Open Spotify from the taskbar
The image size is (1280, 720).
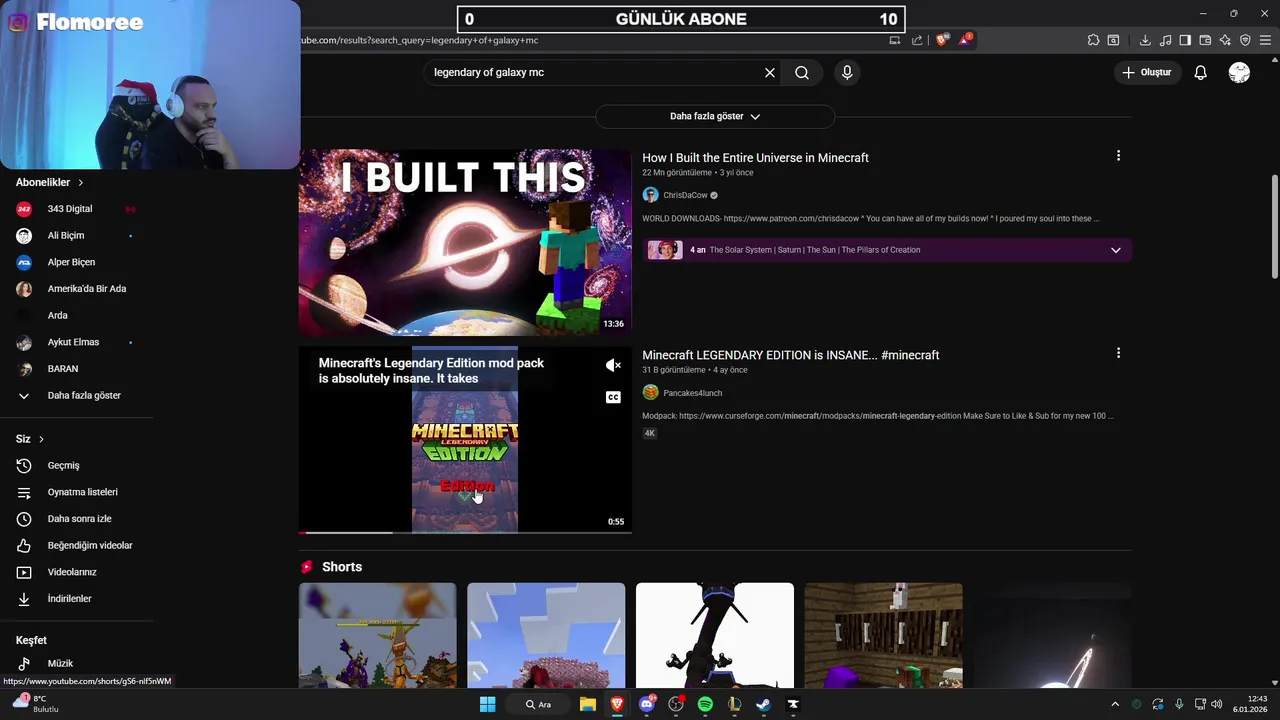coord(705,704)
